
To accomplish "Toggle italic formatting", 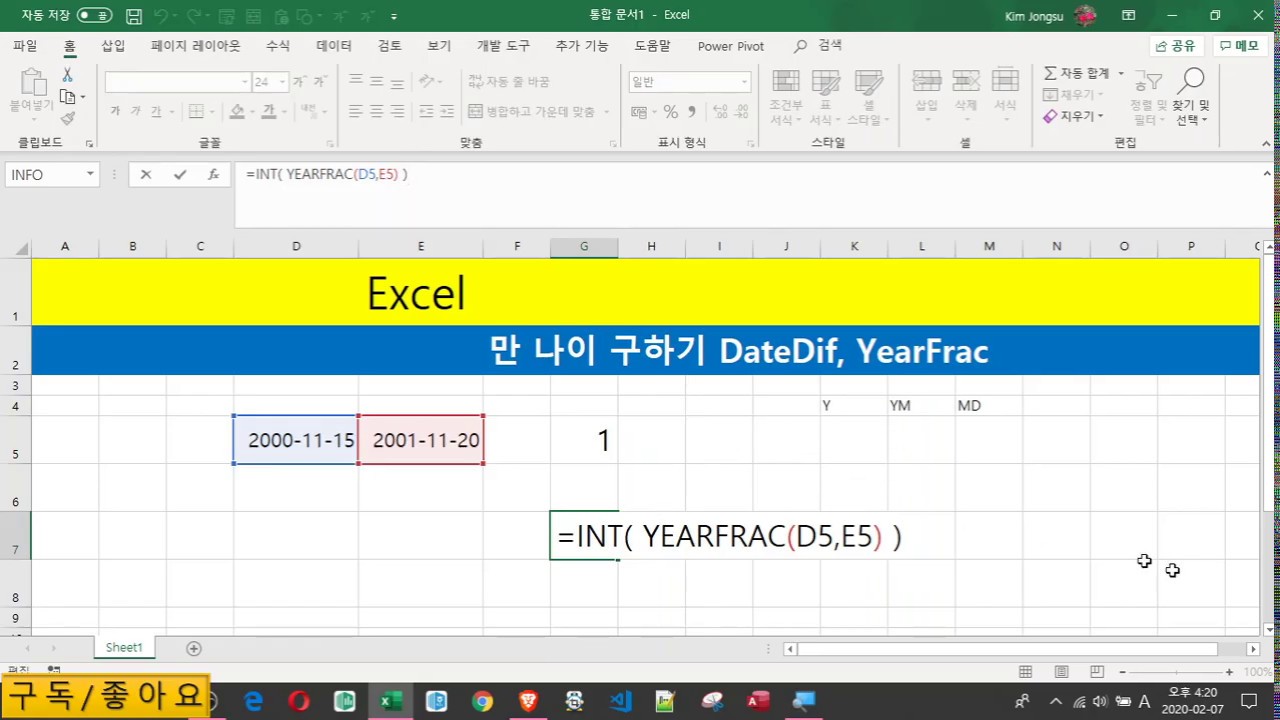I will pyautogui.click(x=135, y=112).
